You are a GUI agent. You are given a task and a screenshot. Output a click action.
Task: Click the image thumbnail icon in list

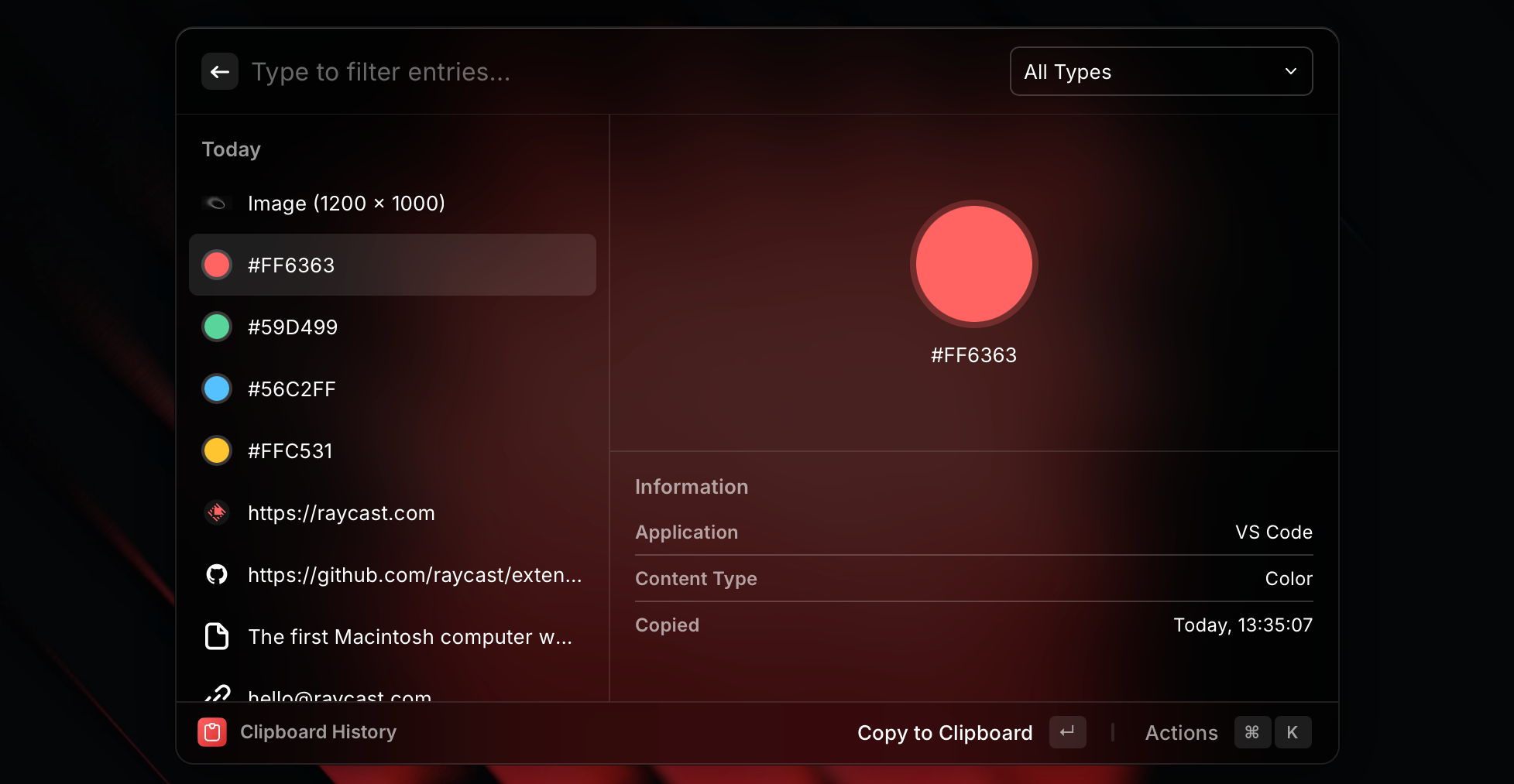tap(216, 204)
